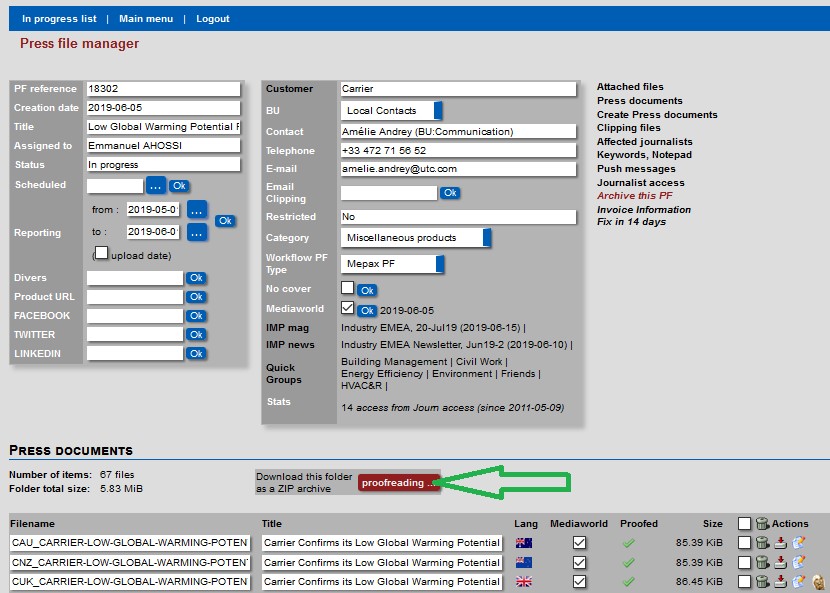The width and height of the screenshot is (830, 593).
Task: Click the brown icon beside CUK_CARRIER row
Action: coord(817,582)
